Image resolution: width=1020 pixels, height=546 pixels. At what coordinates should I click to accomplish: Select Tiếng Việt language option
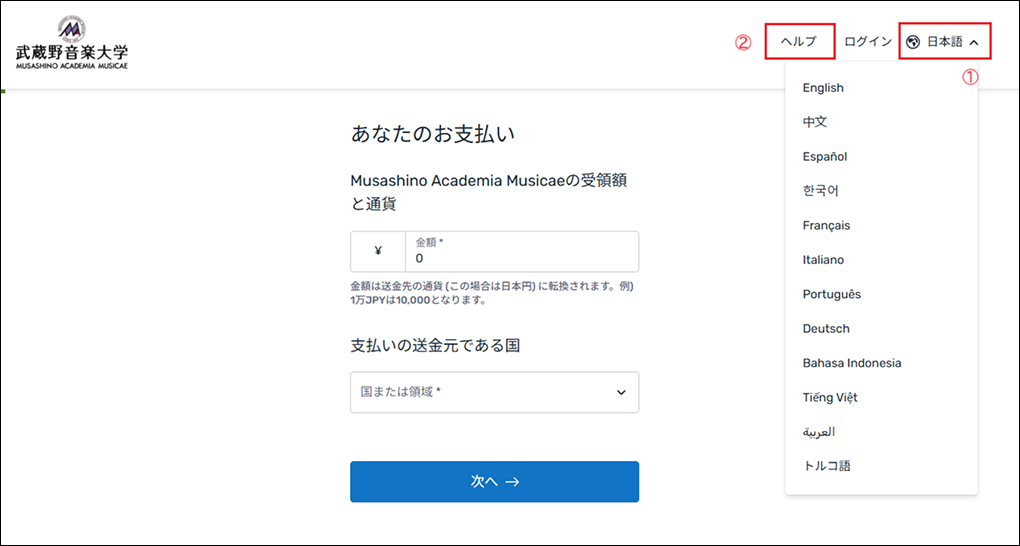coord(830,398)
